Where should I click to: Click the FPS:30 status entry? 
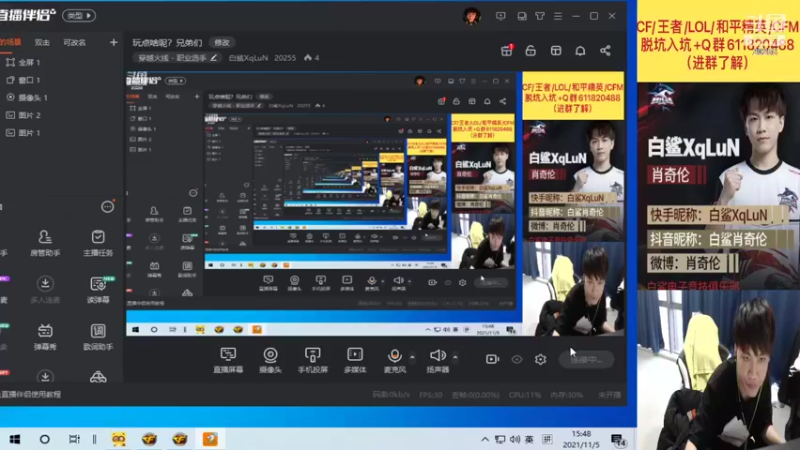click(431, 395)
